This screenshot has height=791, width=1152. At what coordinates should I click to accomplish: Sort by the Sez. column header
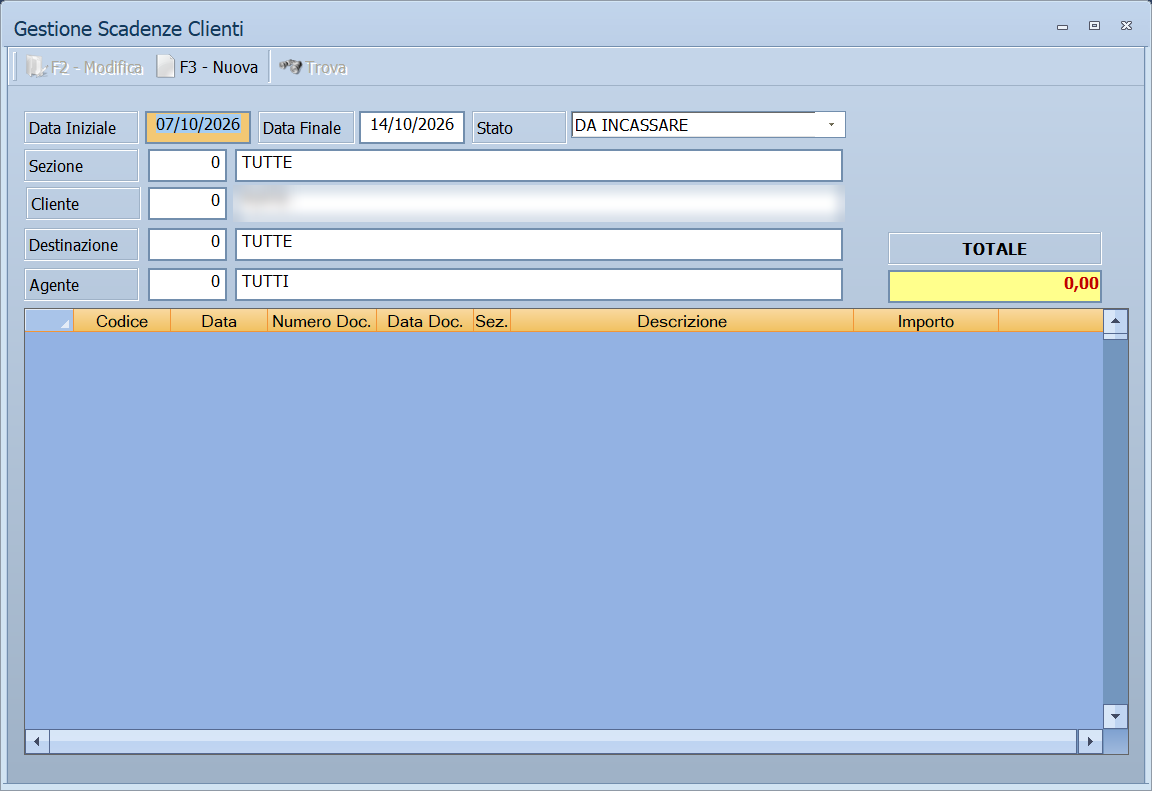492,321
